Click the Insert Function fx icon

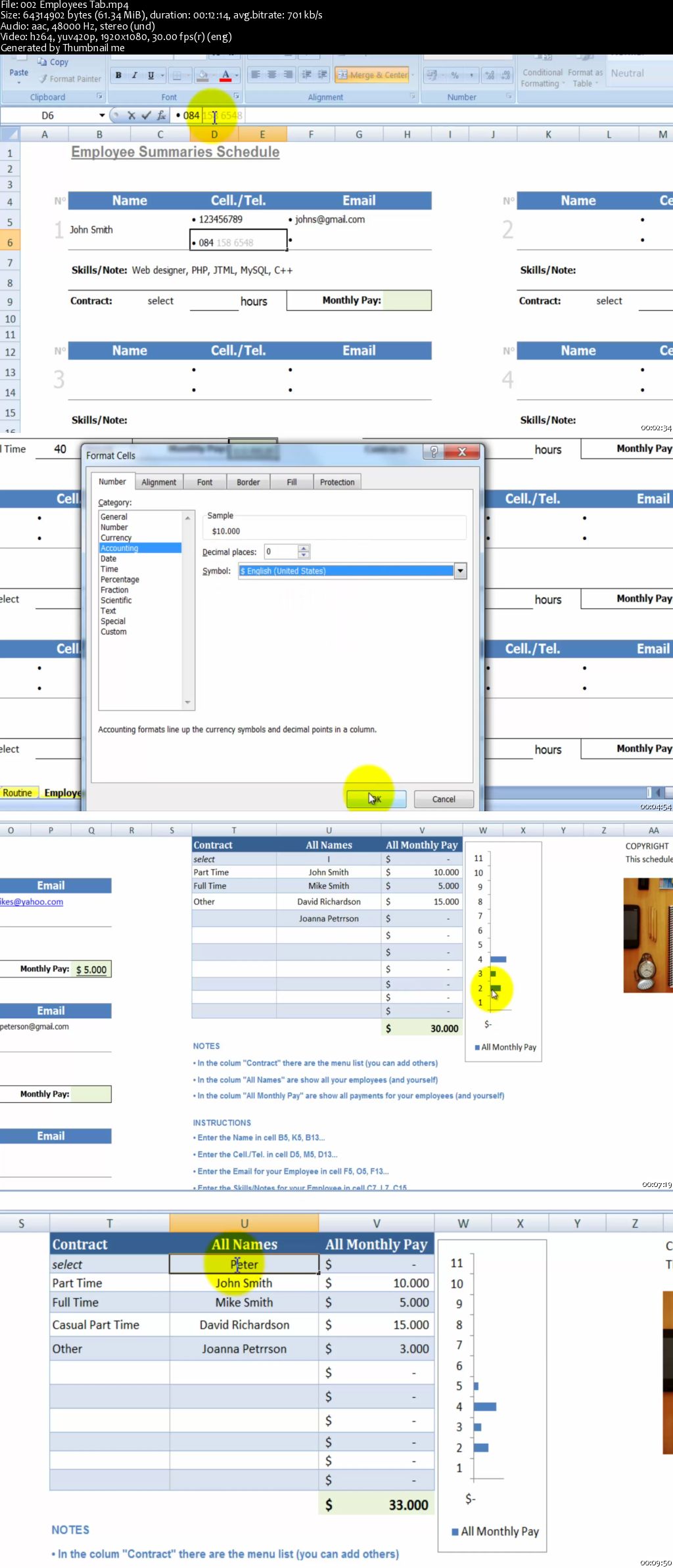[161, 116]
